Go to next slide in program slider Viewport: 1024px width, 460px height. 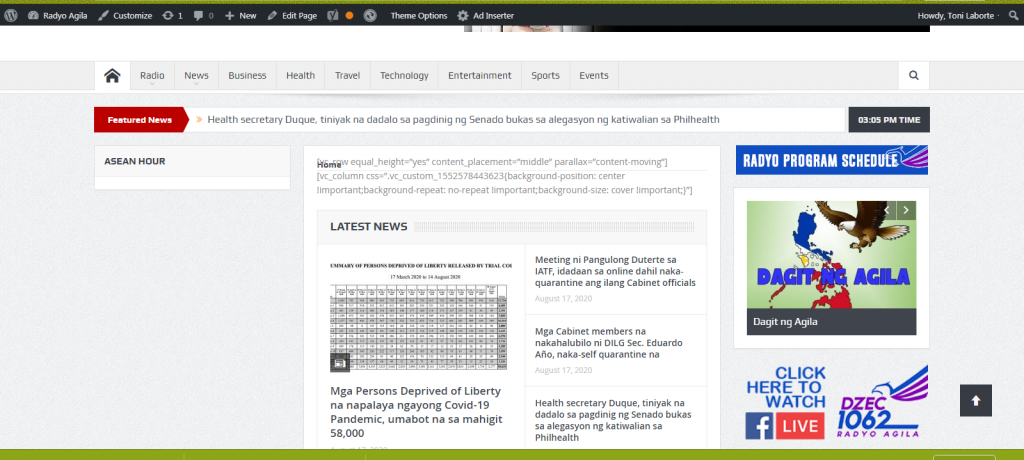[905, 210]
